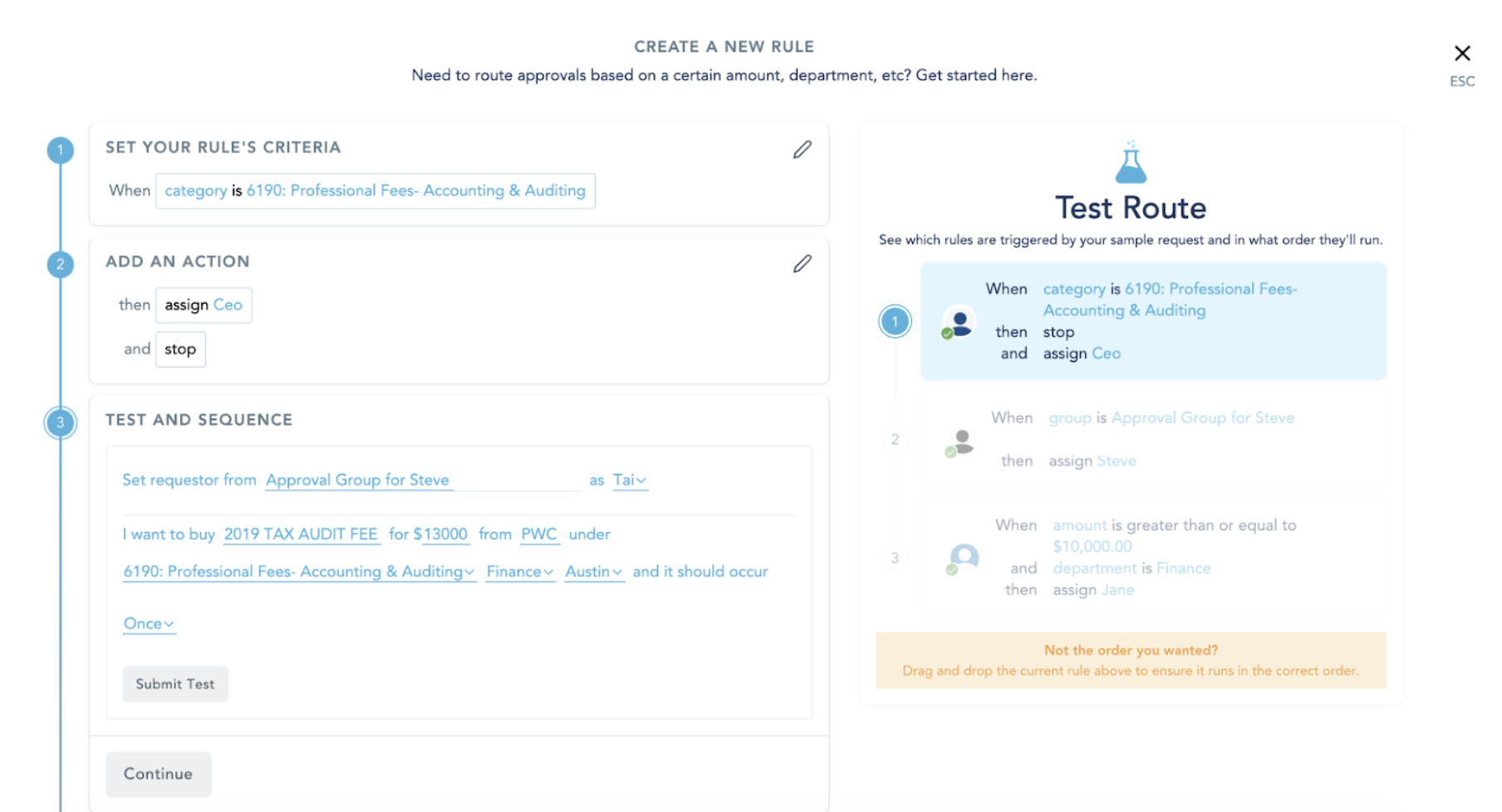Select the Ceo user avatar in rule one
This screenshot has height=812, width=1502.
958,323
